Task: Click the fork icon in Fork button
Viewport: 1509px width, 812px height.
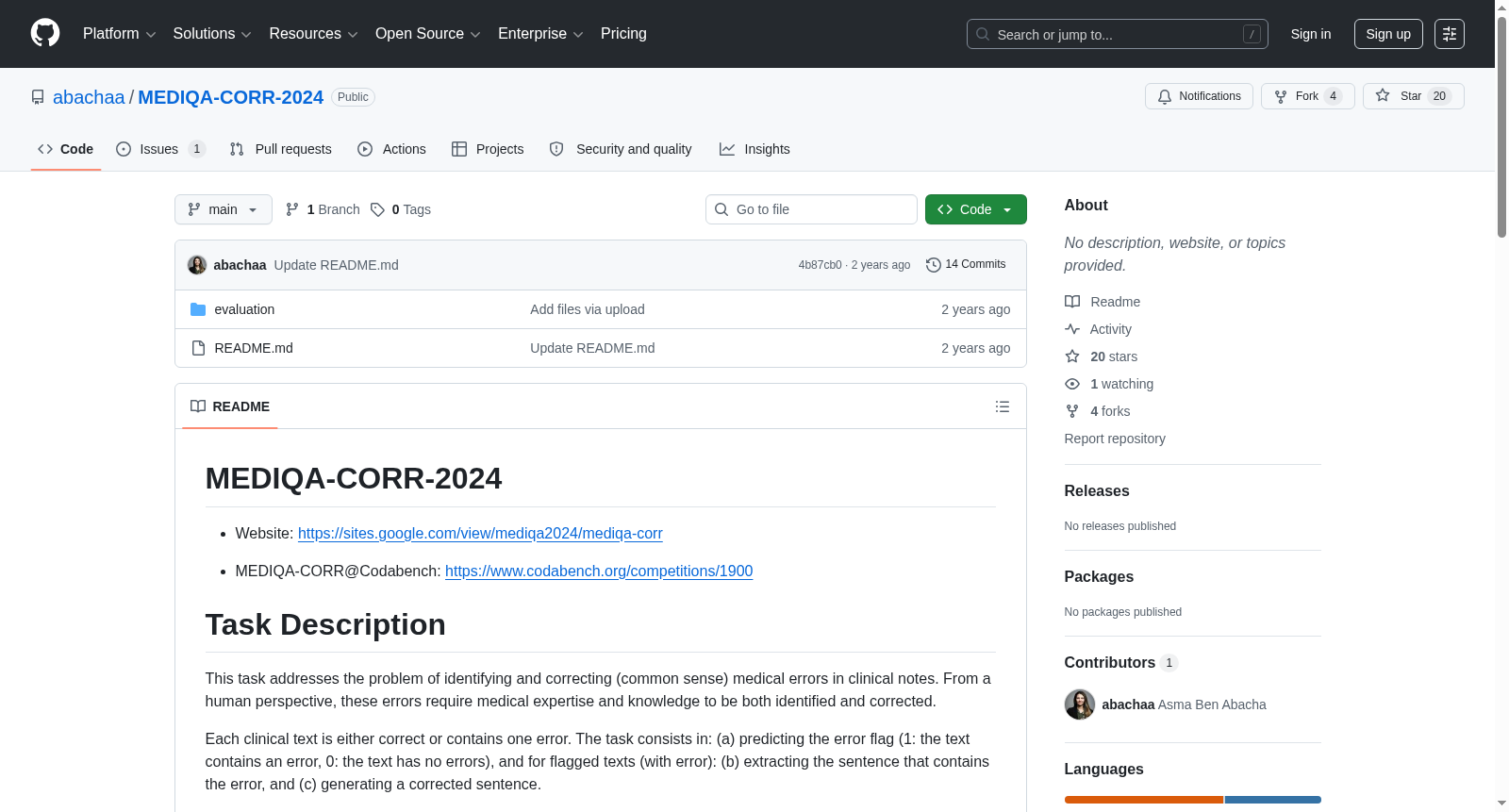Action: (x=1281, y=96)
